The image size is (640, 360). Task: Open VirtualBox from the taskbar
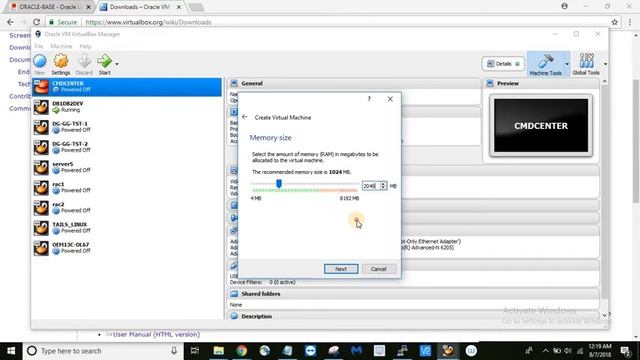448,351
